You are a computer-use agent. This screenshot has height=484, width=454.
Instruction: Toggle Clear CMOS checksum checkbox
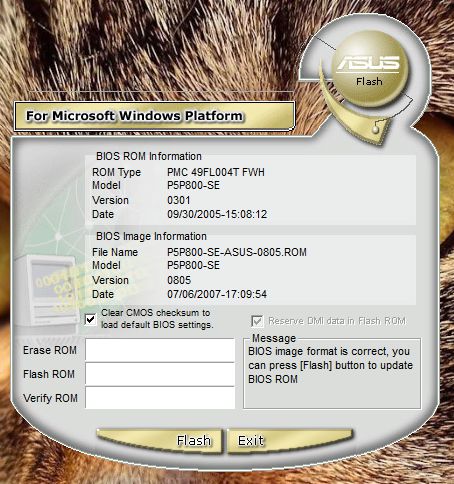click(90, 320)
